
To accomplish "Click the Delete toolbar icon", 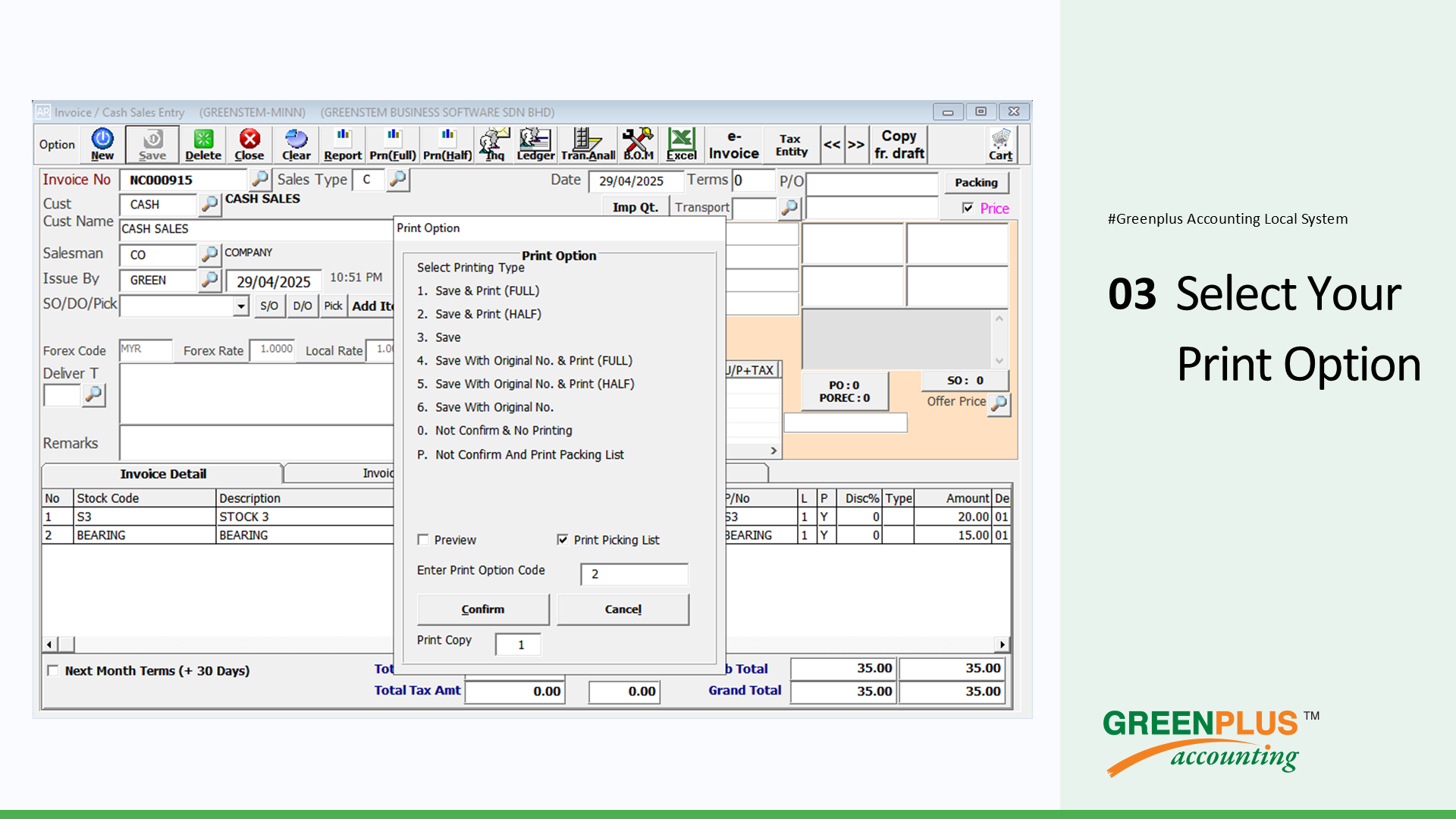I will [x=203, y=144].
